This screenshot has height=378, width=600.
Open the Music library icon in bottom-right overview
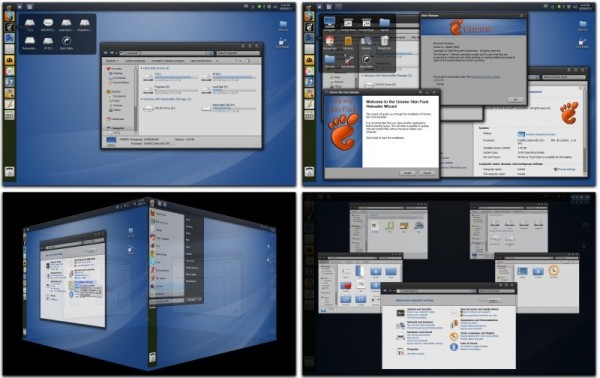389,226
